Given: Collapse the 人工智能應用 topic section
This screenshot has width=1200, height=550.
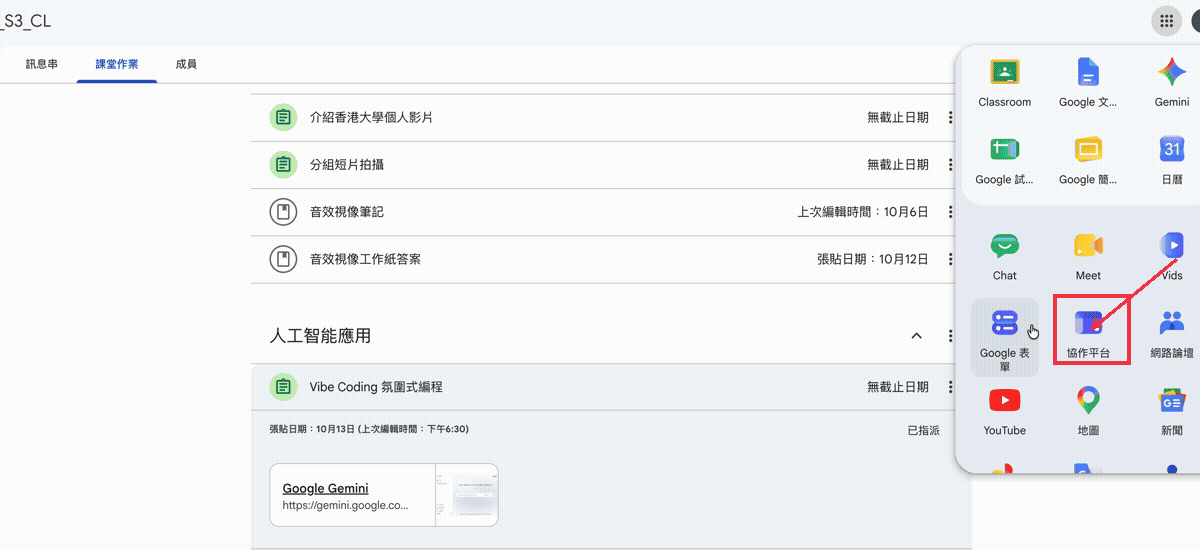Looking at the screenshot, I should click(x=916, y=336).
